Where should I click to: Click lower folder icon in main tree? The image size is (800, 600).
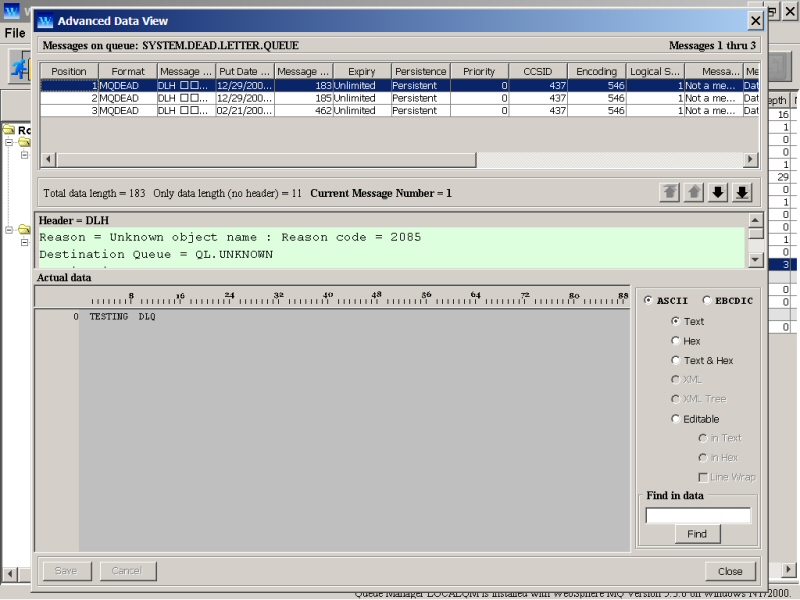[24, 230]
